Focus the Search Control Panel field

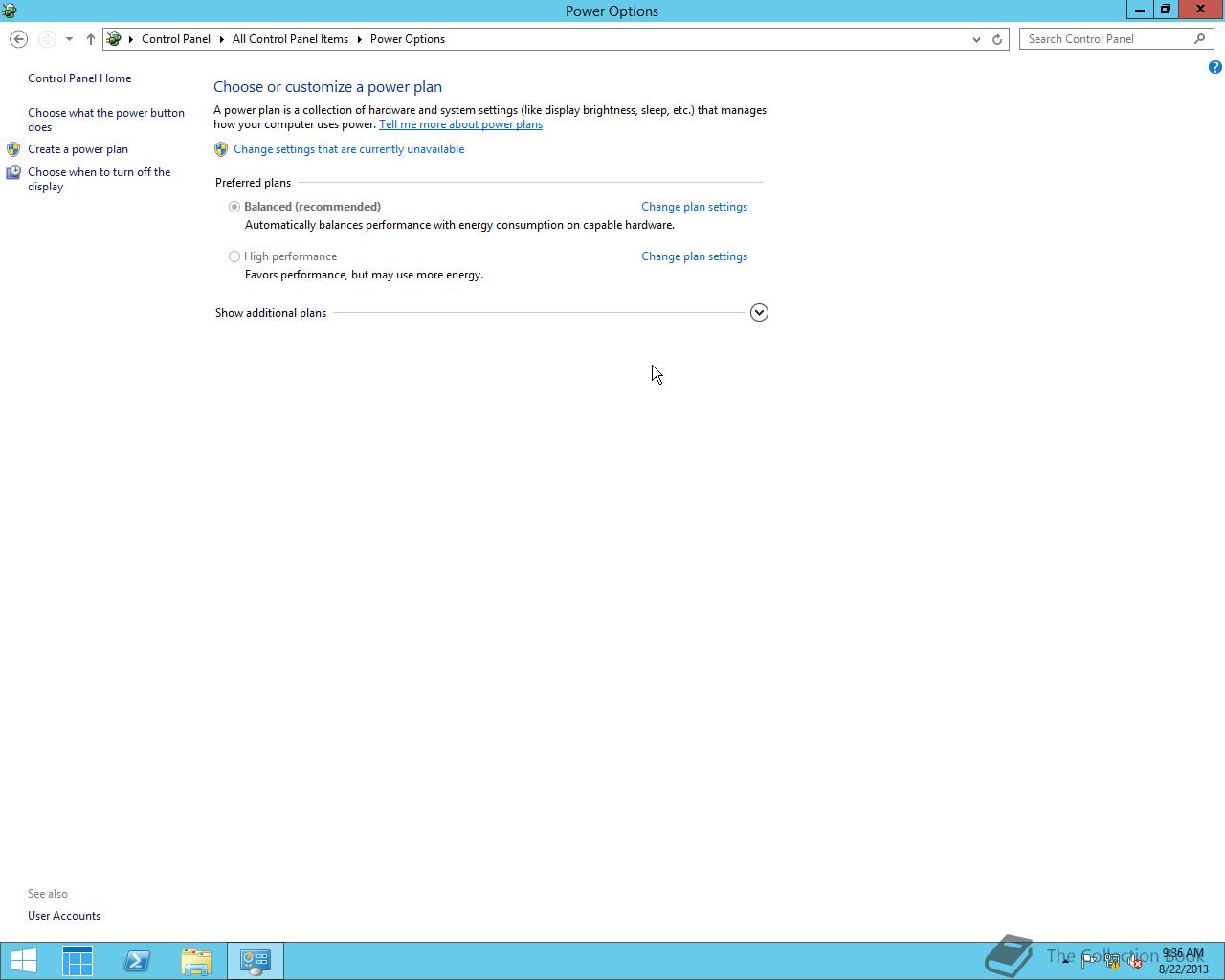click(x=1116, y=39)
